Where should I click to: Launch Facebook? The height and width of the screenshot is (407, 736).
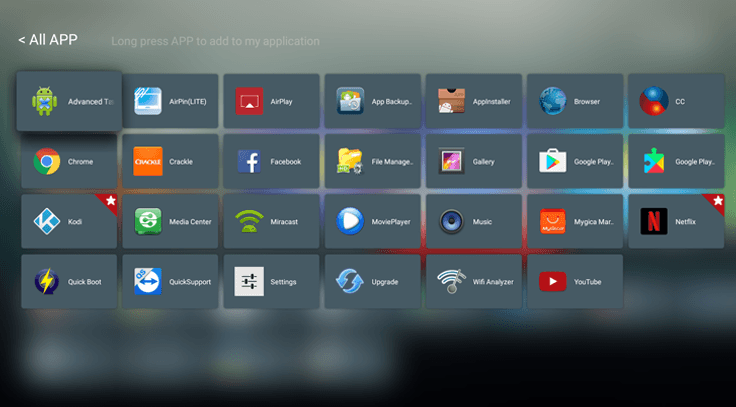[271, 161]
